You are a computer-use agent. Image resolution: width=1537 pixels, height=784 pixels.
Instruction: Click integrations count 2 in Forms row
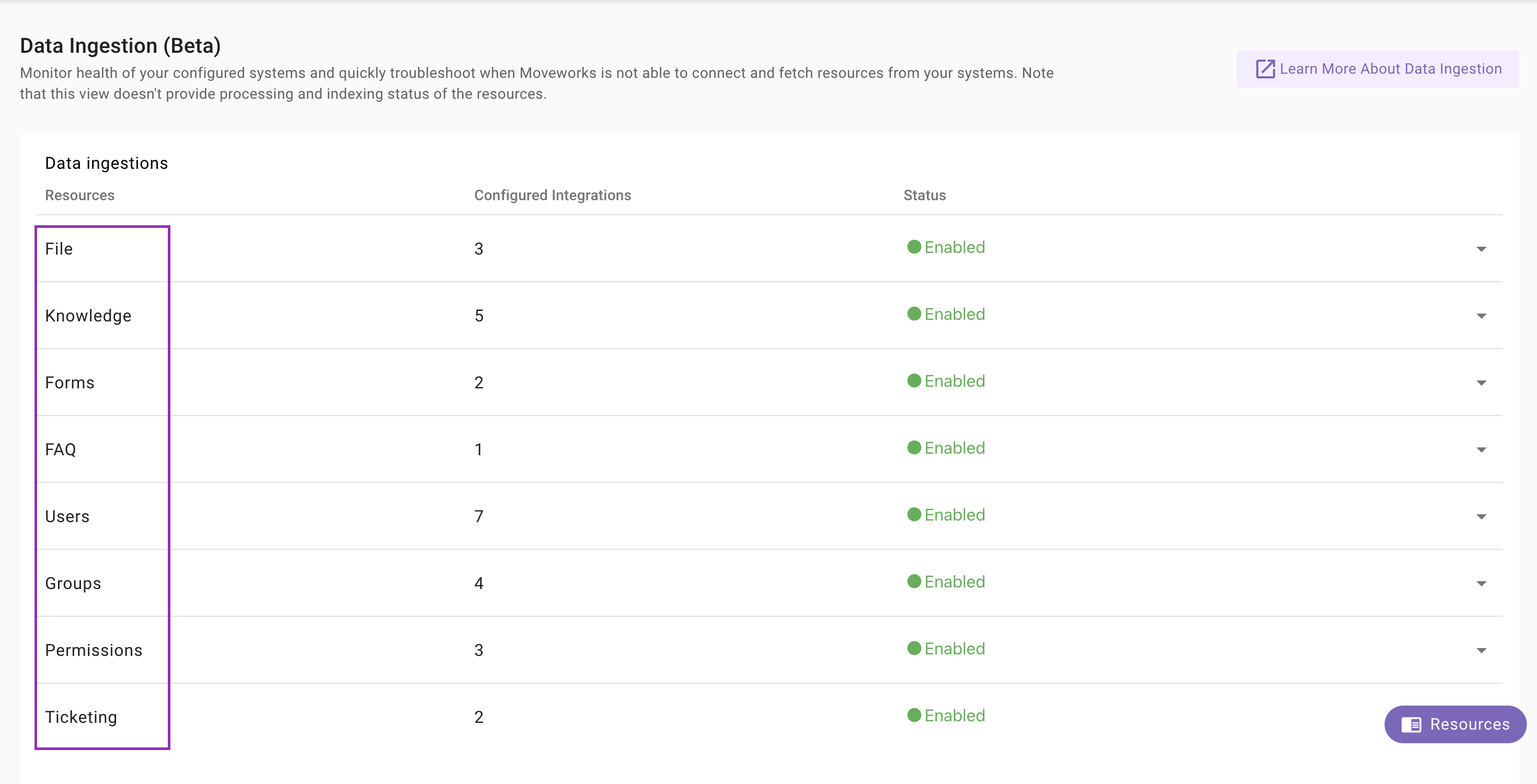click(x=478, y=383)
